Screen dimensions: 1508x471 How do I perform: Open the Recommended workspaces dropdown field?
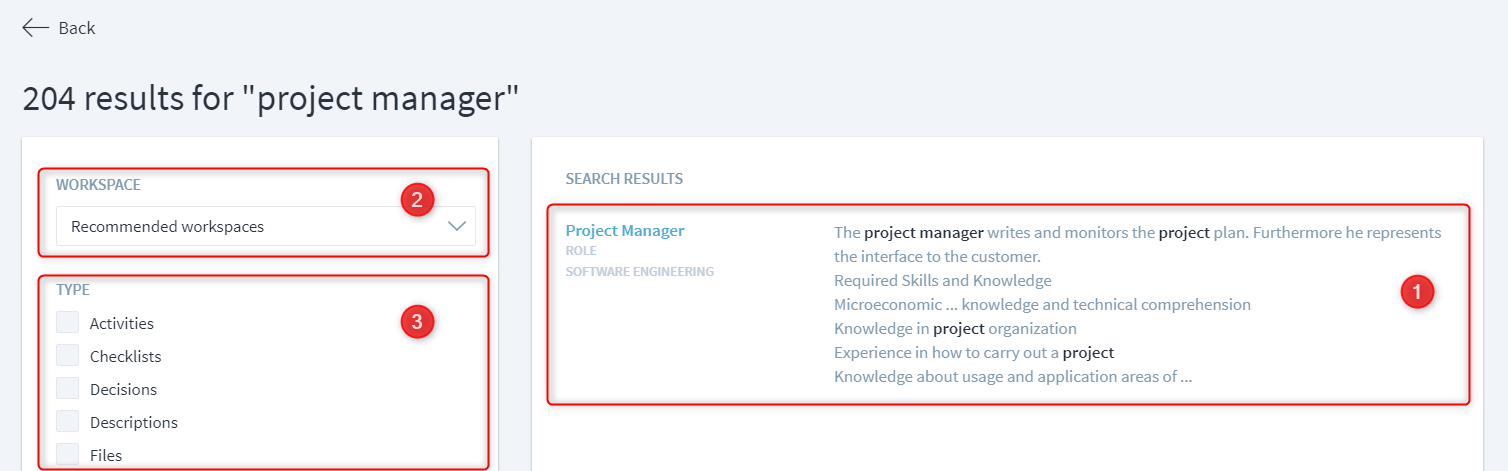(x=250, y=227)
